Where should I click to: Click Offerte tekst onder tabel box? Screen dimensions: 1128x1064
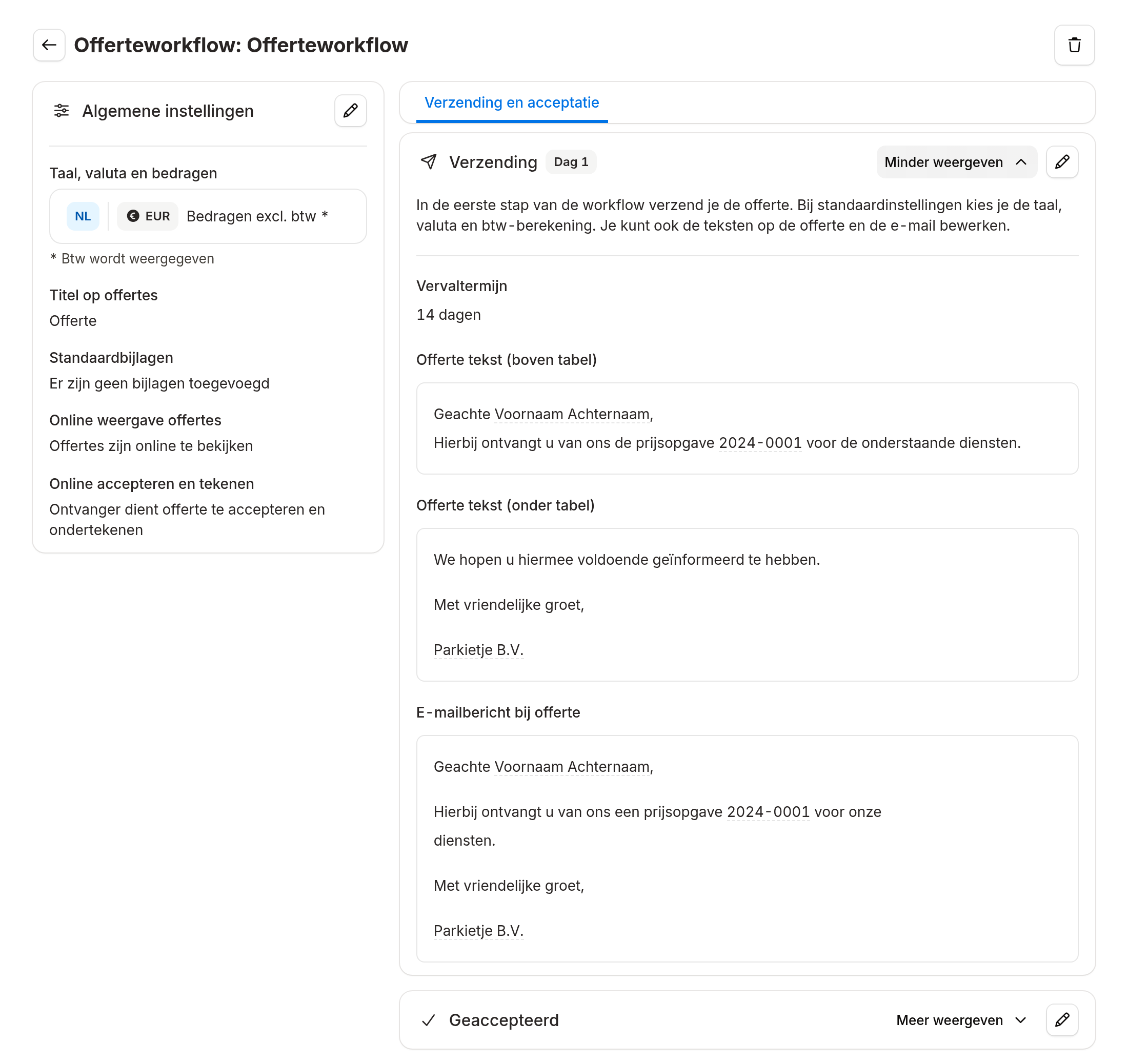(747, 605)
